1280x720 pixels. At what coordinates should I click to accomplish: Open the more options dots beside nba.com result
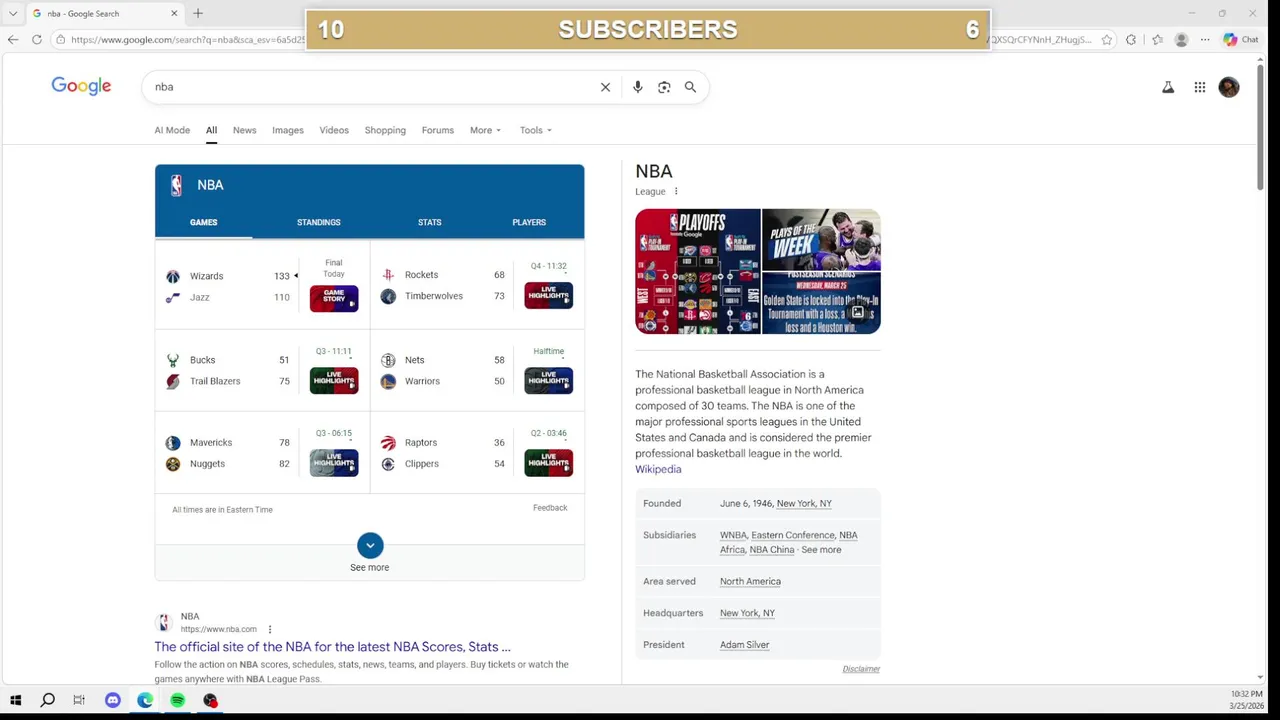click(269, 630)
